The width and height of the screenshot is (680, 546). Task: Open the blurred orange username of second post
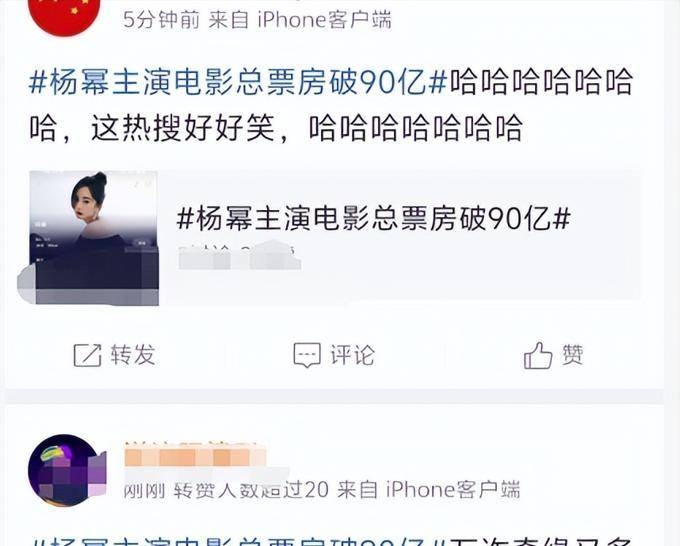195,457
